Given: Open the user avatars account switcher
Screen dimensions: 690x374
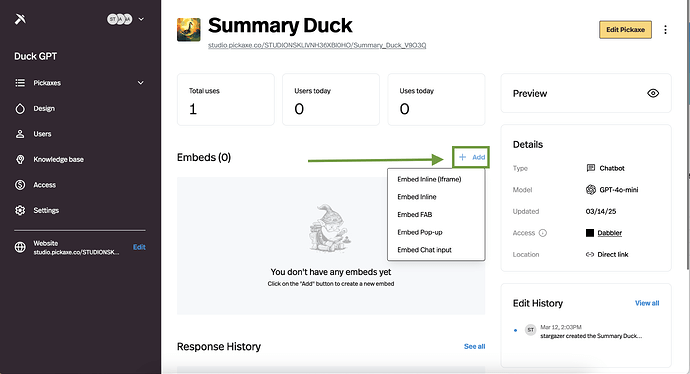Looking at the screenshot, I should [119, 19].
